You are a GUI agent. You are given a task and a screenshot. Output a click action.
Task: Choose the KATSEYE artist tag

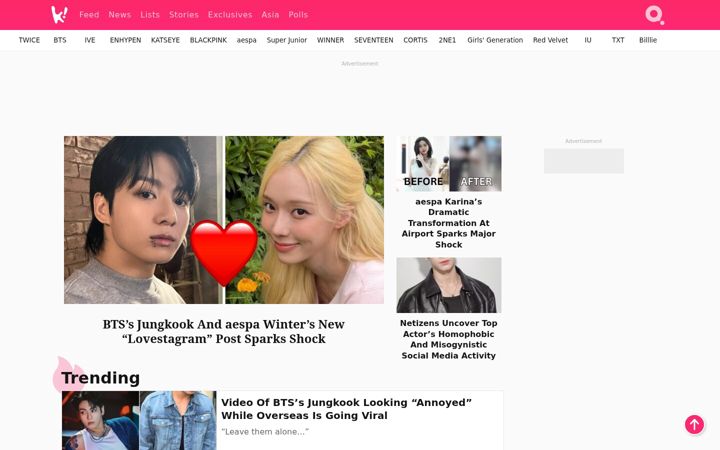(x=165, y=40)
